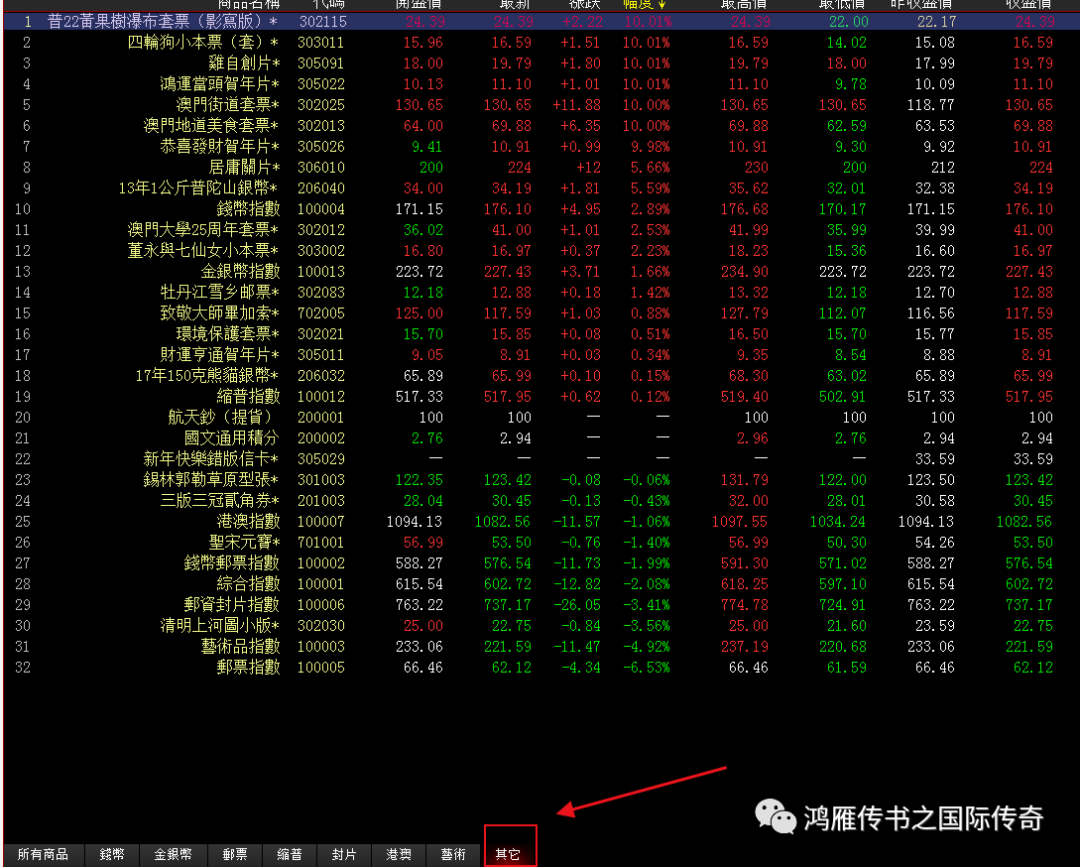Open the 金銀幣指數 index row
Viewport: 1080px width, 867px height.
[x=541, y=271]
